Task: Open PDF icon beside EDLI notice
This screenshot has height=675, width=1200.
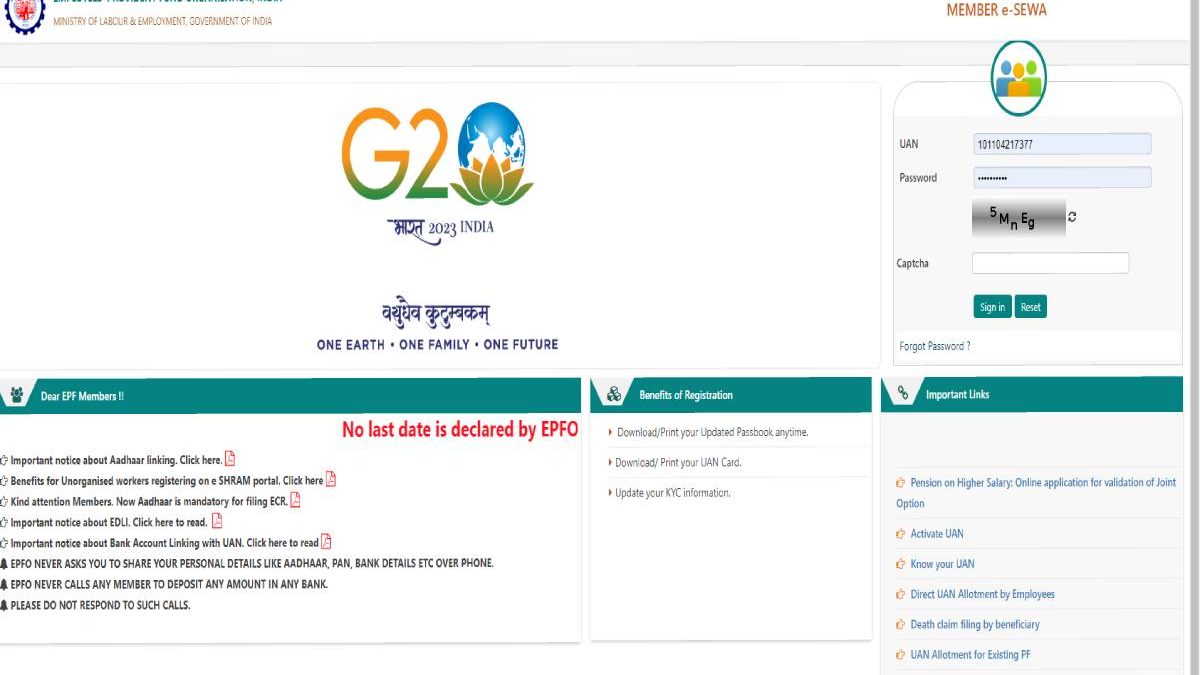Action: pos(217,521)
